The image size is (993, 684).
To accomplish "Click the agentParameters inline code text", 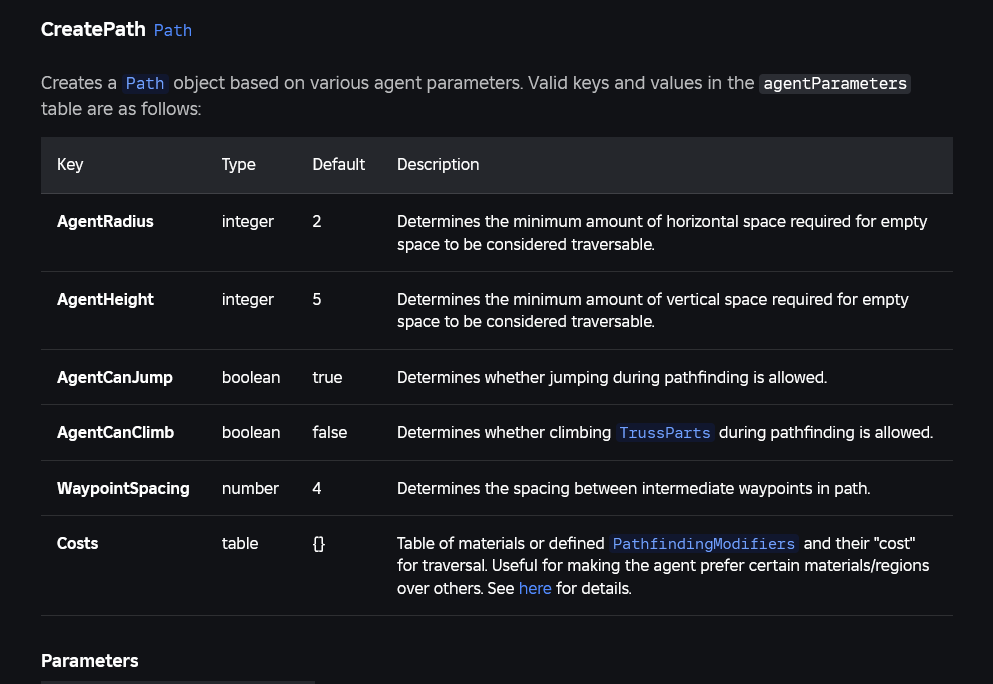I will click(x=835, y=83).
